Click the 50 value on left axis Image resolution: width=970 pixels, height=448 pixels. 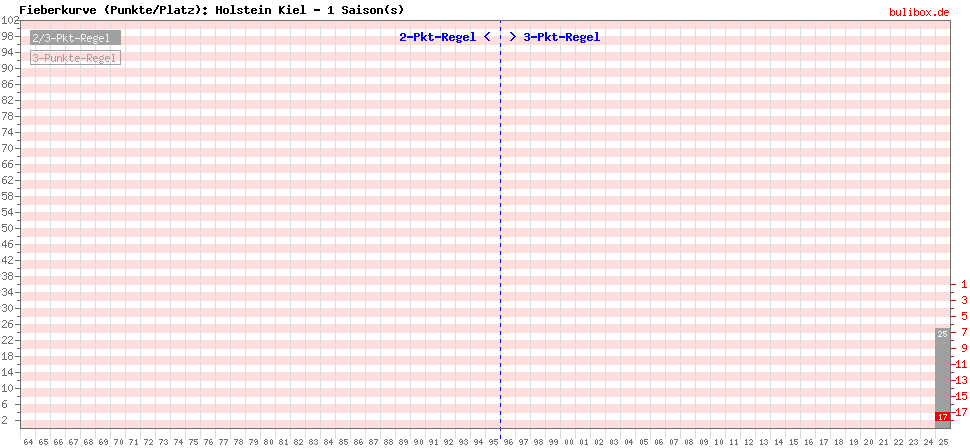10,228
